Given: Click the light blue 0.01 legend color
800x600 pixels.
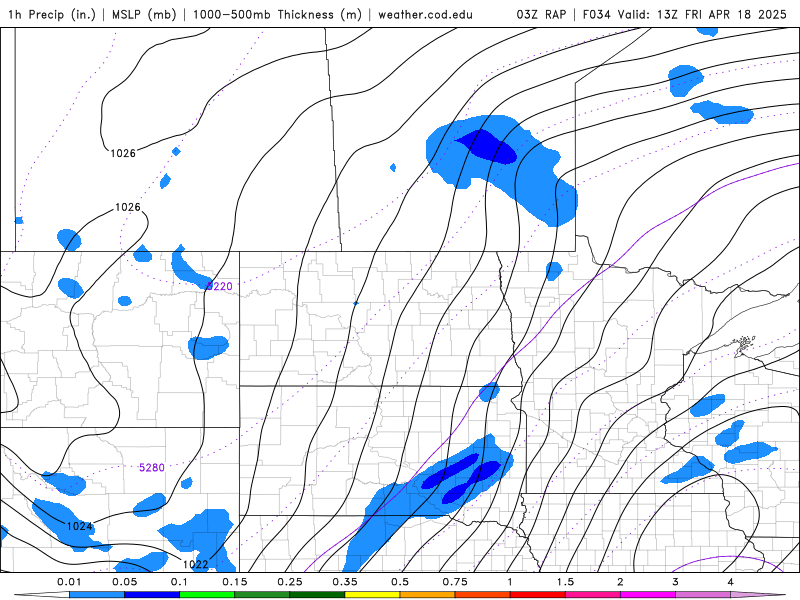Looking at the screenshot, I should click(97, 595).
